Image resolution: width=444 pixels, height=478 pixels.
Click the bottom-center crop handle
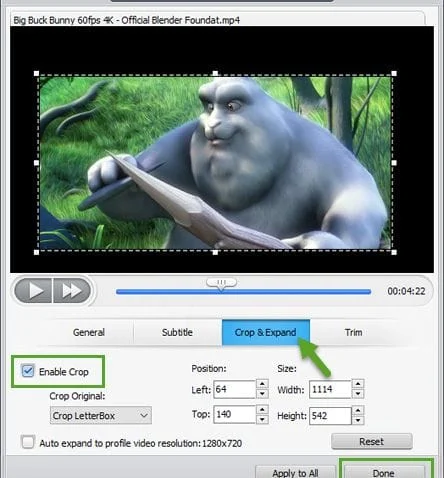pos(215,252)
